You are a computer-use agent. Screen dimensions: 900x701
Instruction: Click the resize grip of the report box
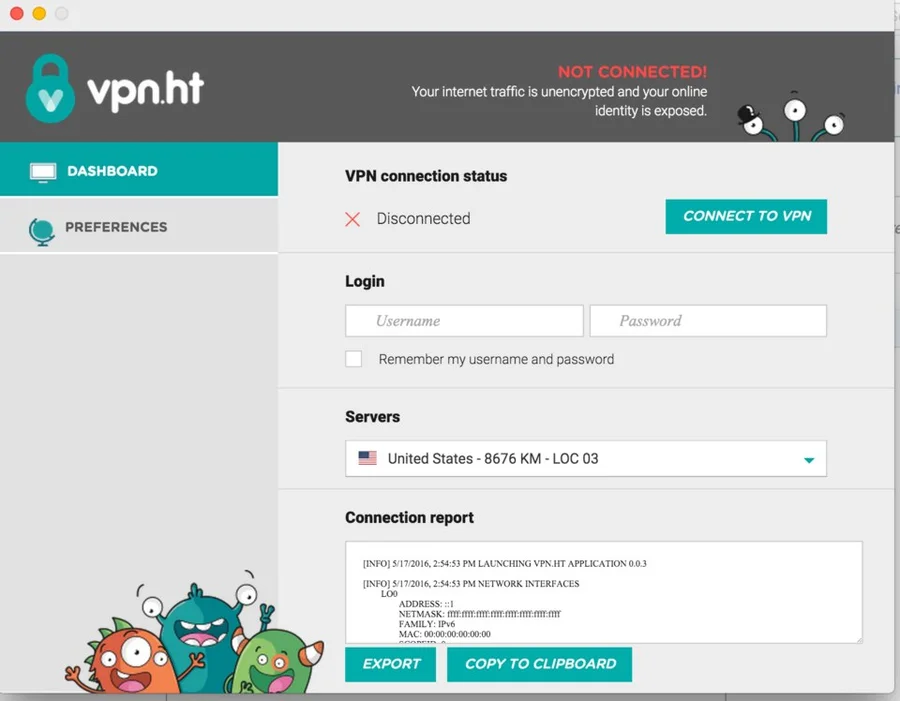[x=859, y=640]
